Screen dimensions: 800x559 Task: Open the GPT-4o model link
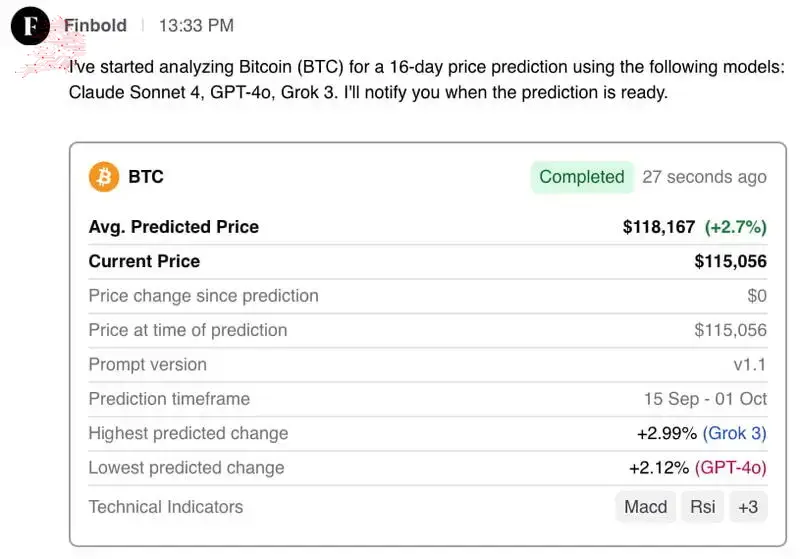click(x=731, y=468)
